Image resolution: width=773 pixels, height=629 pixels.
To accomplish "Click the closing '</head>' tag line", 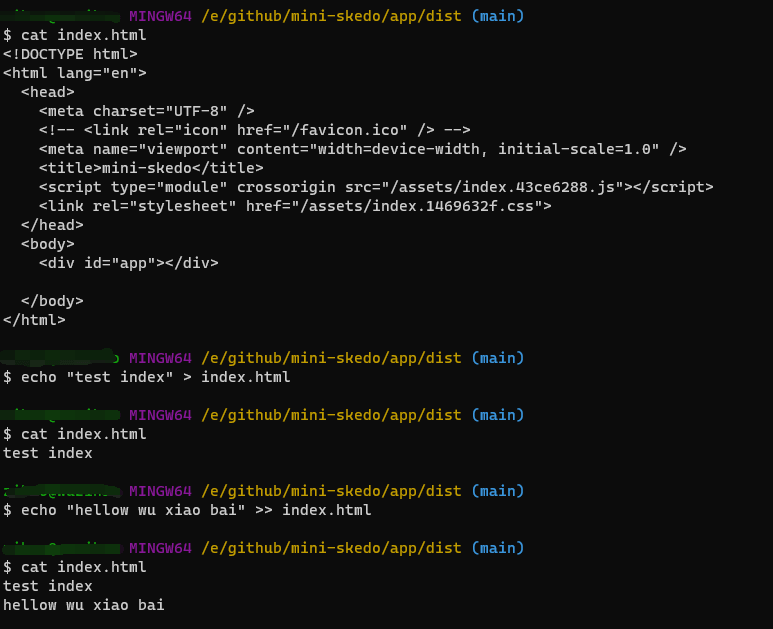I will pyautogui.click(x=52, y=225).
